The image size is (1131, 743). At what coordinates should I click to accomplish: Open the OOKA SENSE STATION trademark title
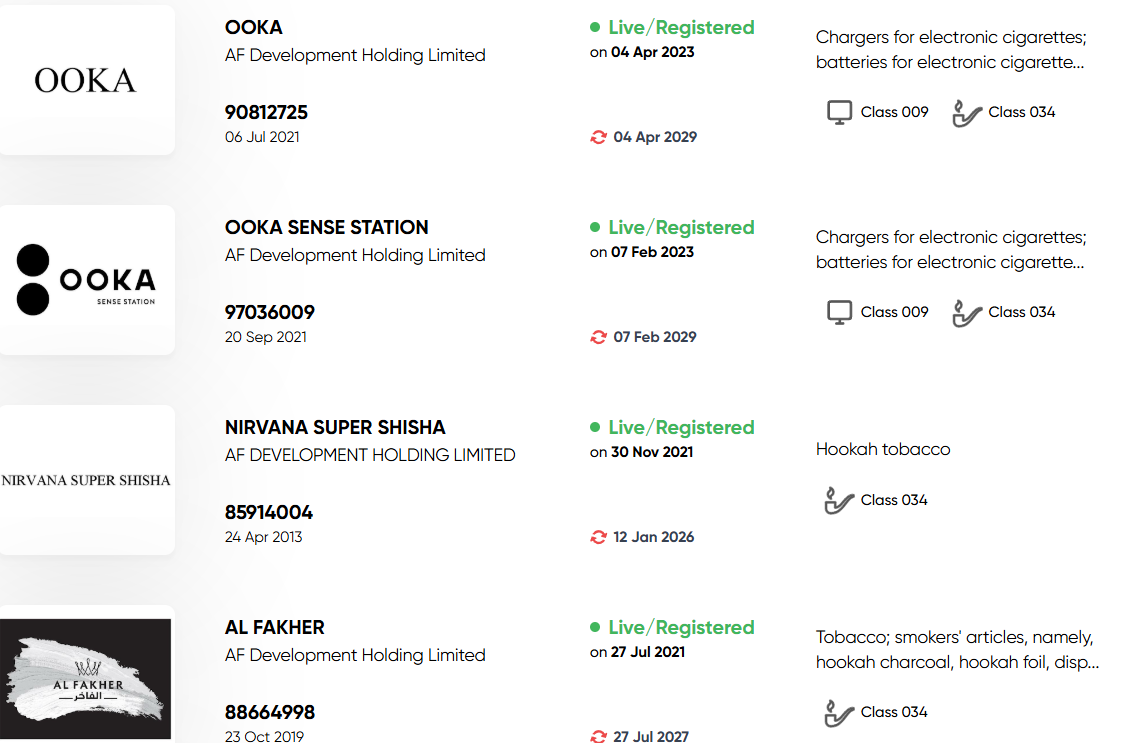pyautogui.click(x=327, y=227)
